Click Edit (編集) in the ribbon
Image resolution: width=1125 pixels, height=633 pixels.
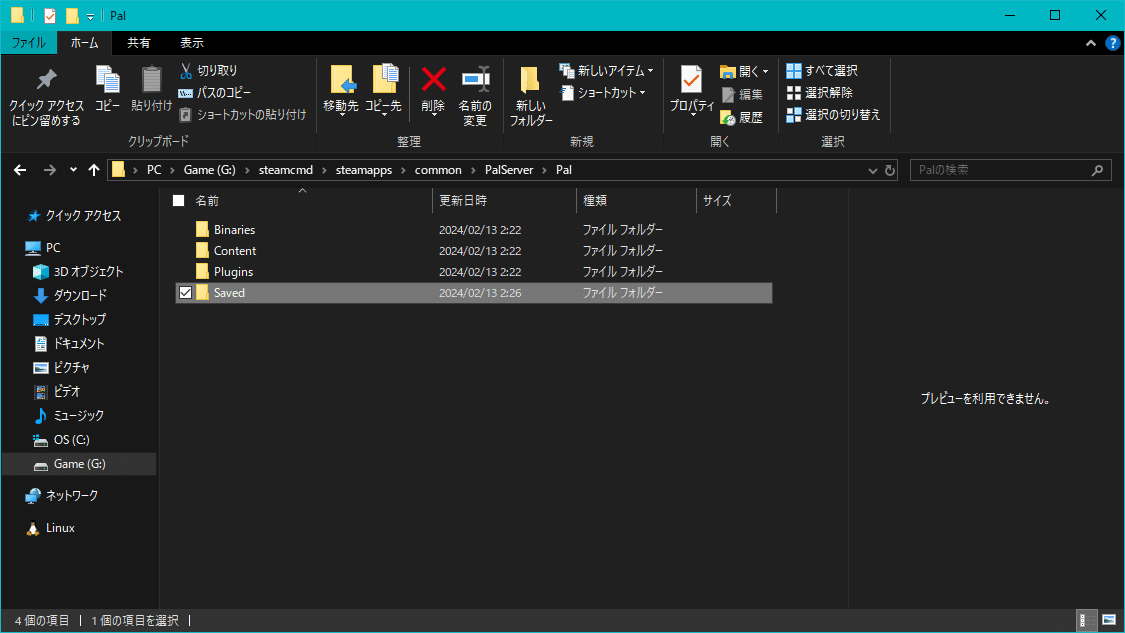[x=742, y=95]
